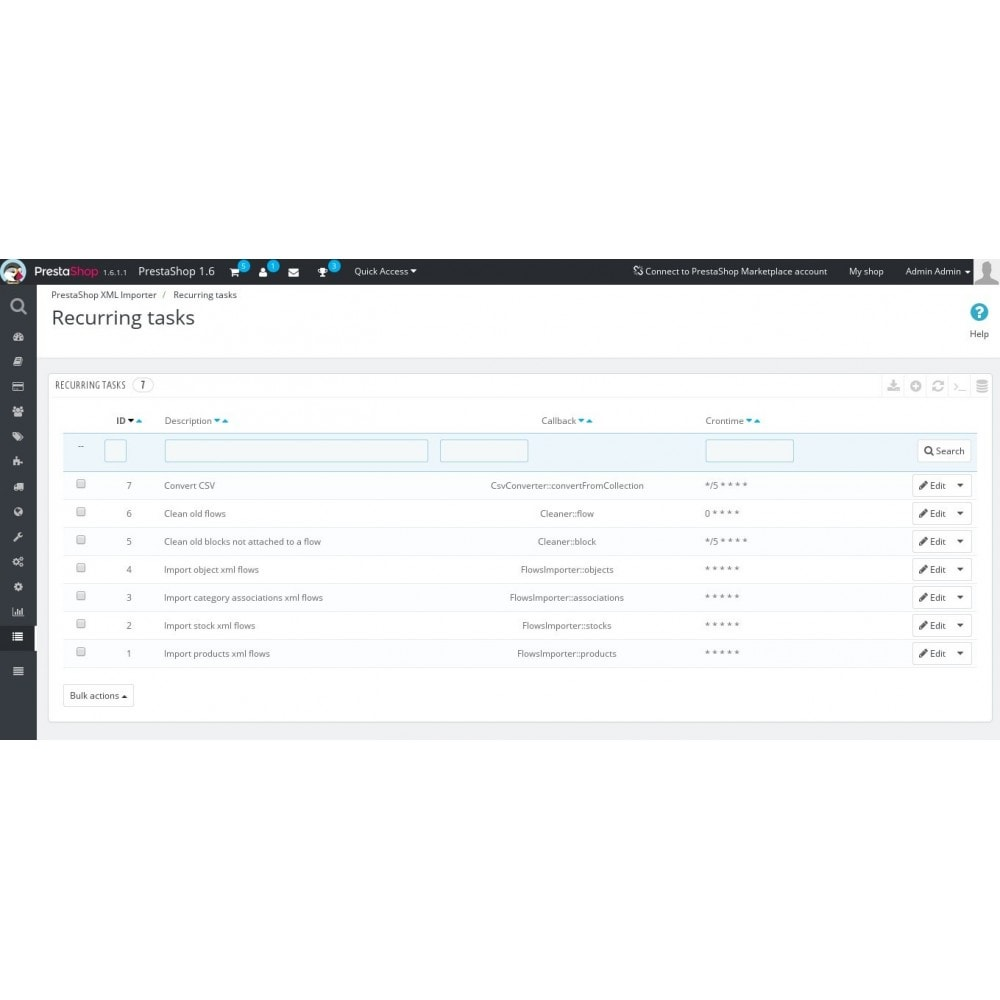This screenshot has width=1000, height=1000.
Task: Click the Refresh list icon
Action: click(938, 386)
